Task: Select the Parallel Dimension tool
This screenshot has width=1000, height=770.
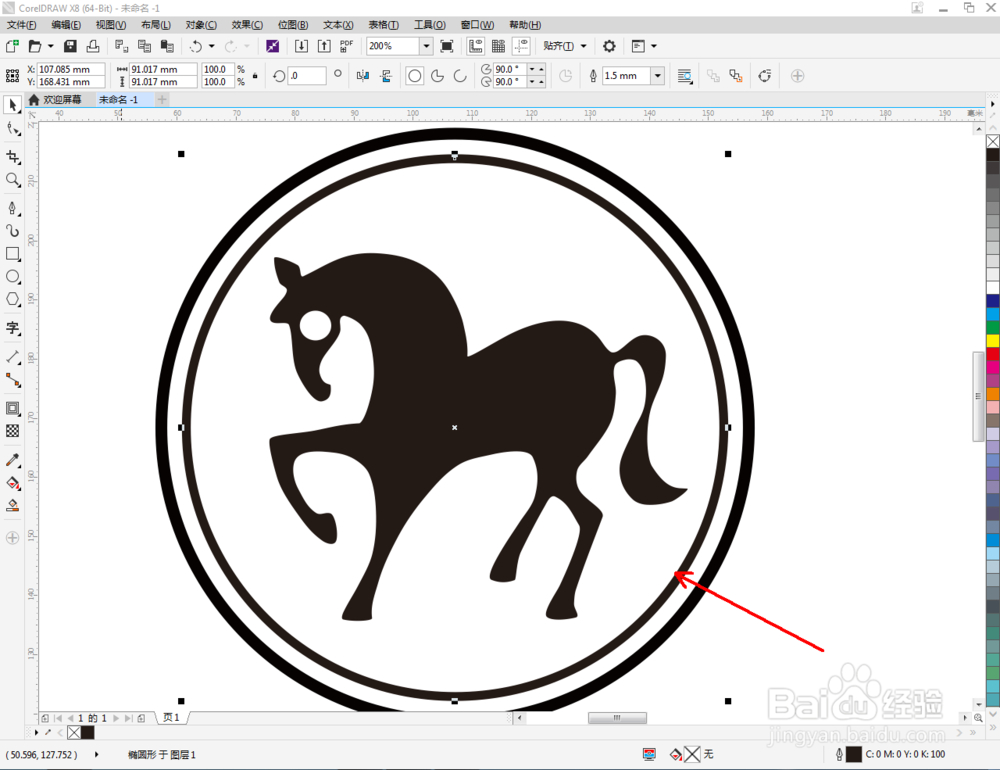Action: click(12, 357)
